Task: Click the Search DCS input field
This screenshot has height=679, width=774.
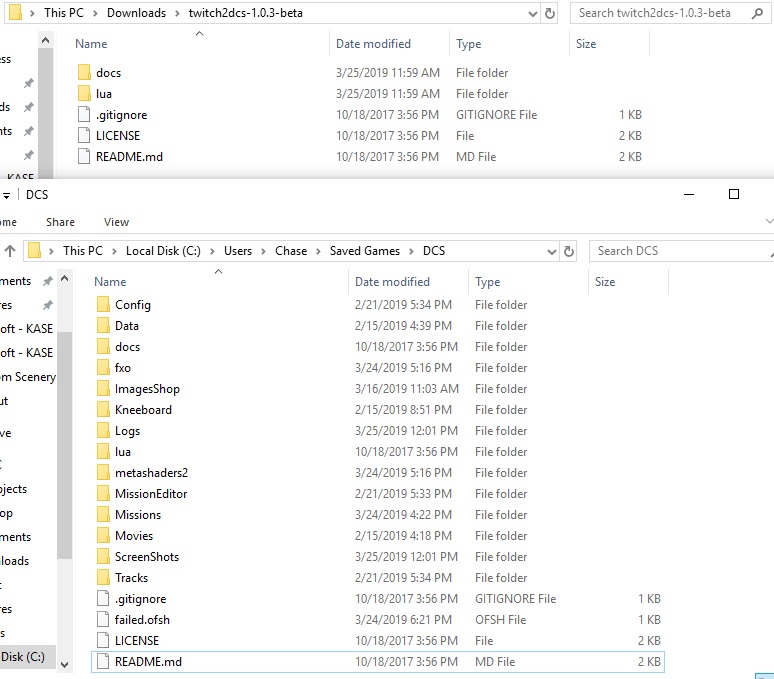Action: 681,251
